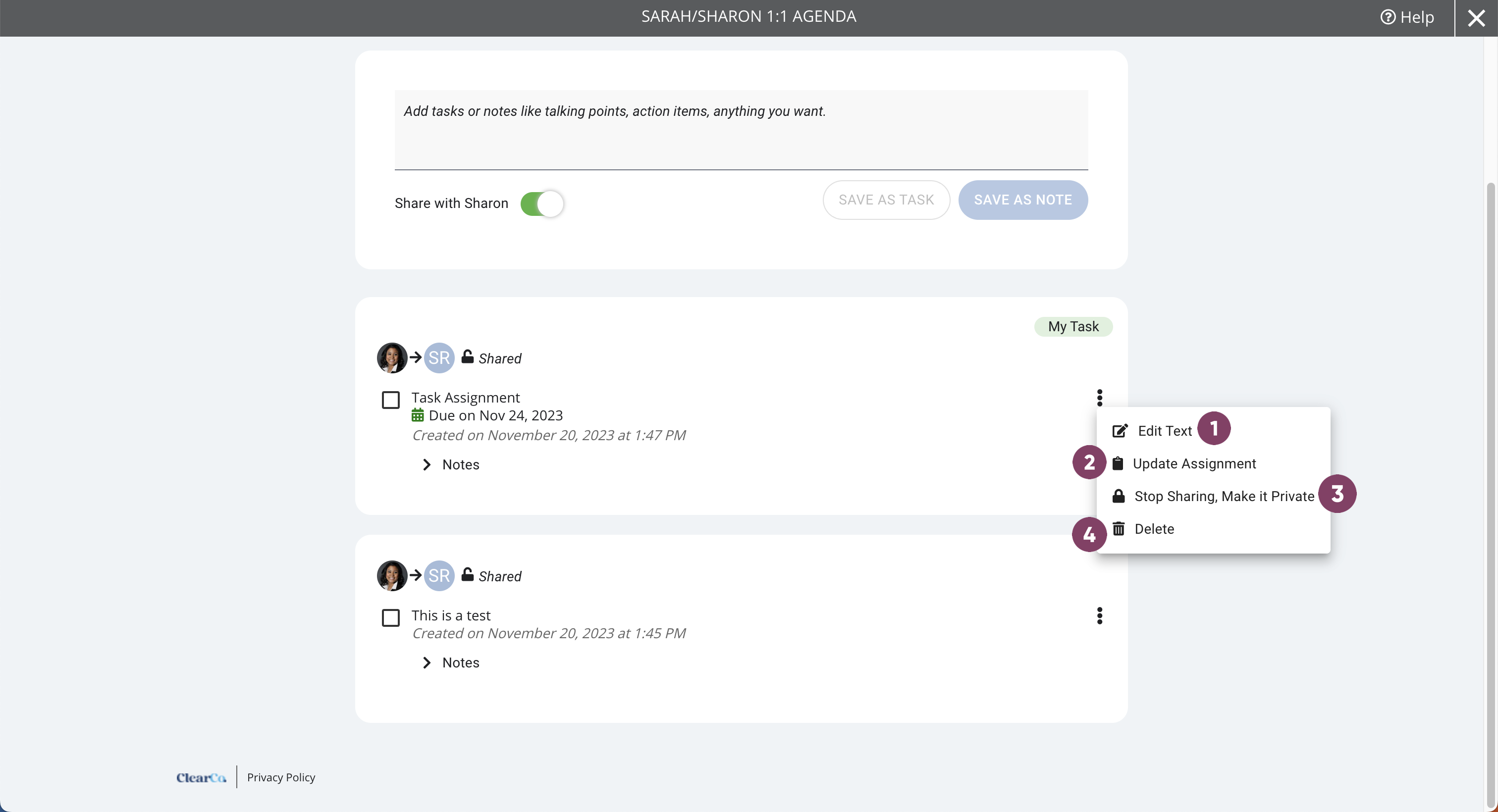Choose Stop Sharing, Make it Private
The height and width of the screenshot is (812, 1498).
point(1224,496)
